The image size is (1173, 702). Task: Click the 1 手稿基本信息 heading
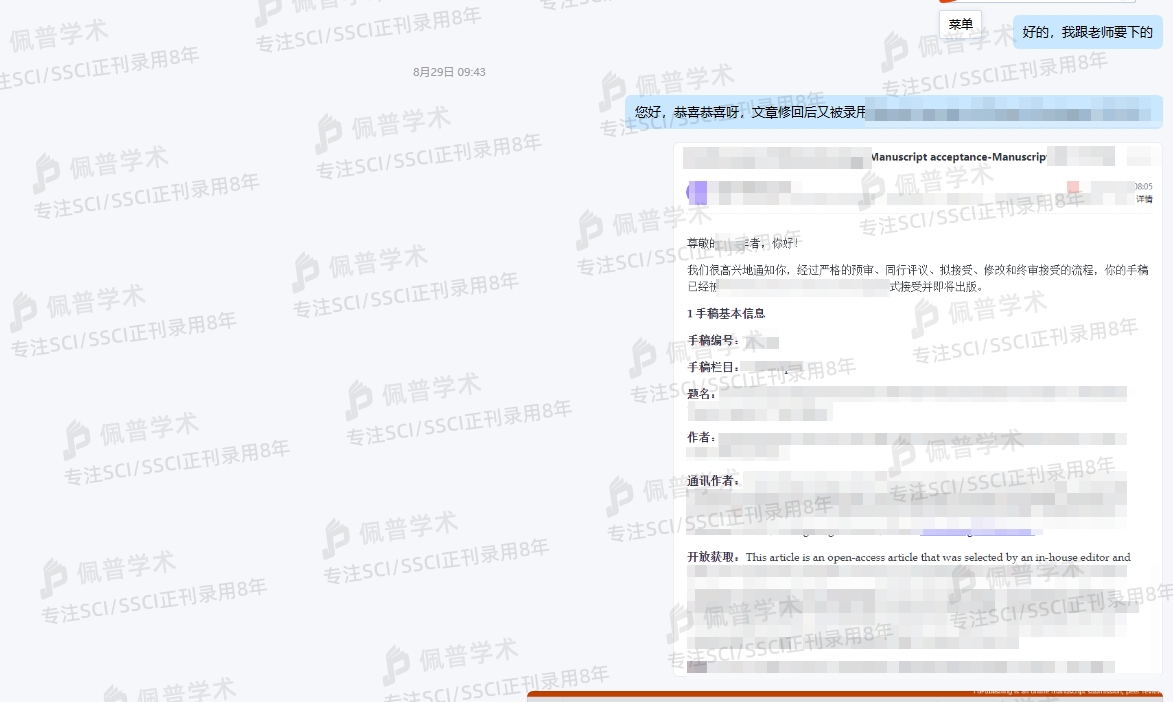point(726,313)
